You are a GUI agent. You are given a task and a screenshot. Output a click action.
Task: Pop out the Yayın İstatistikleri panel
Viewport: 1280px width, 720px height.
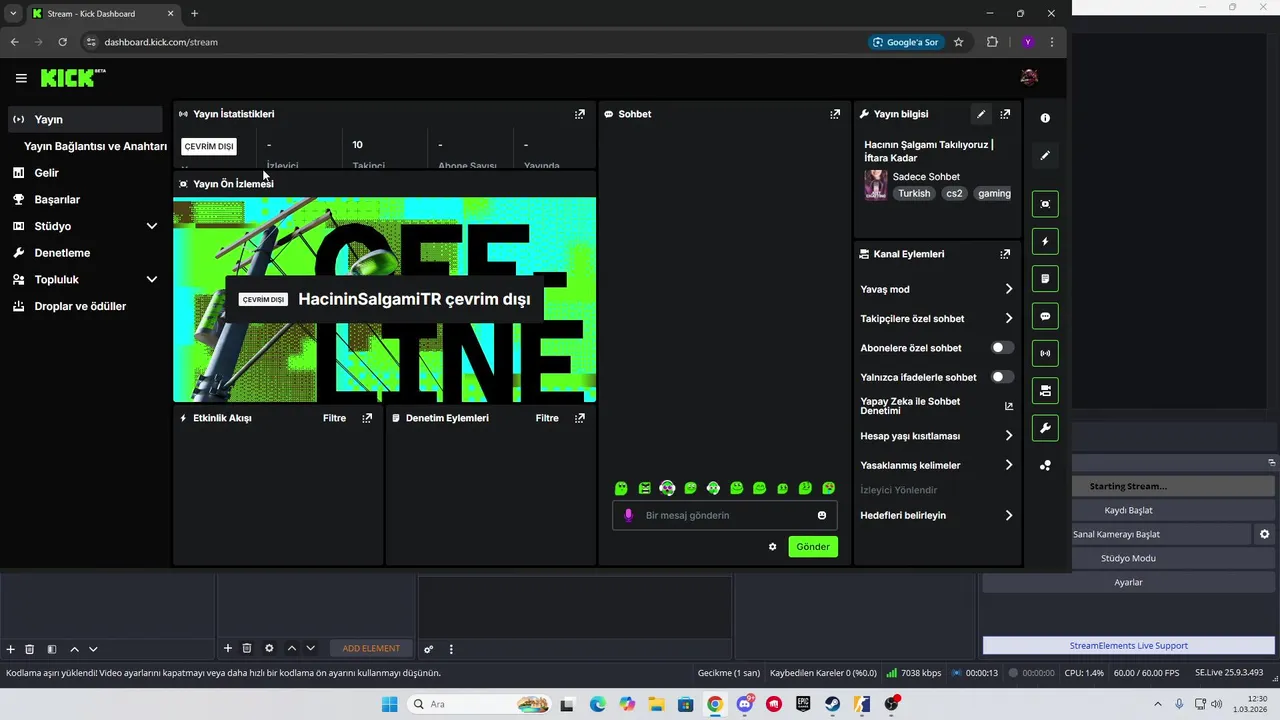(580, 114)
